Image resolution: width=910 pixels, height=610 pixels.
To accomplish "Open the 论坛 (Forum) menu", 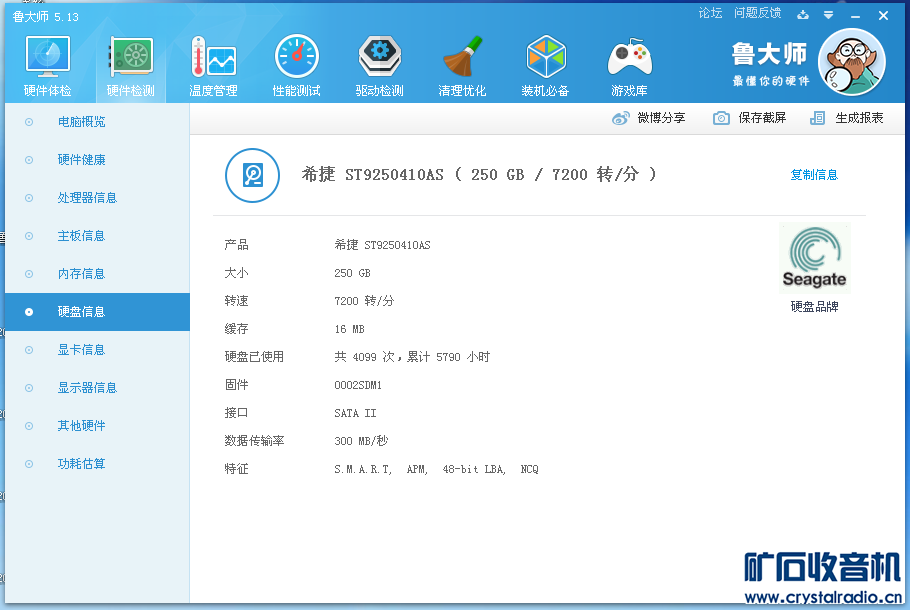I will [710, 13].
